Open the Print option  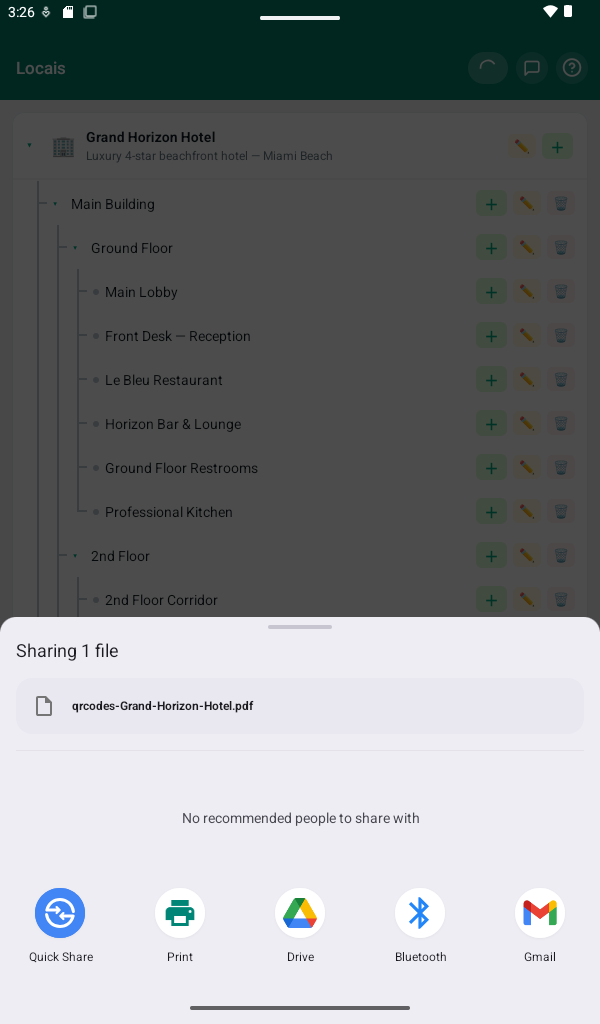coord(180,925)
